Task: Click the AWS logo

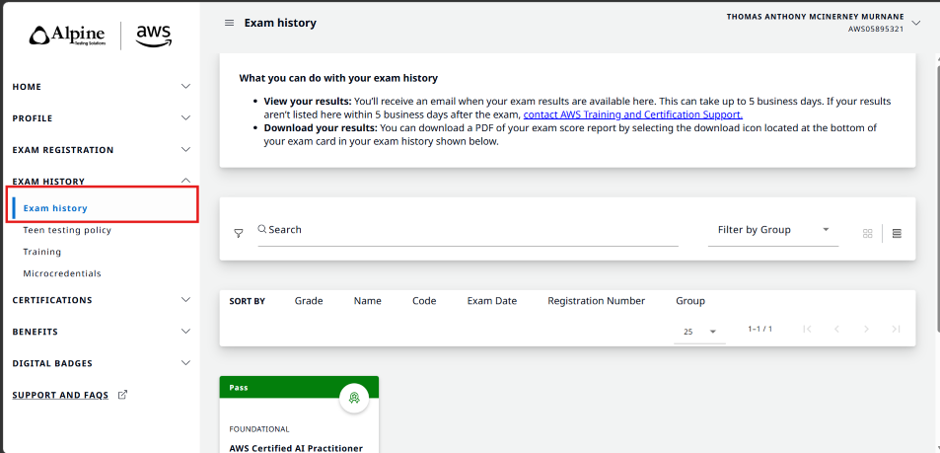Action: coord(154,35)
